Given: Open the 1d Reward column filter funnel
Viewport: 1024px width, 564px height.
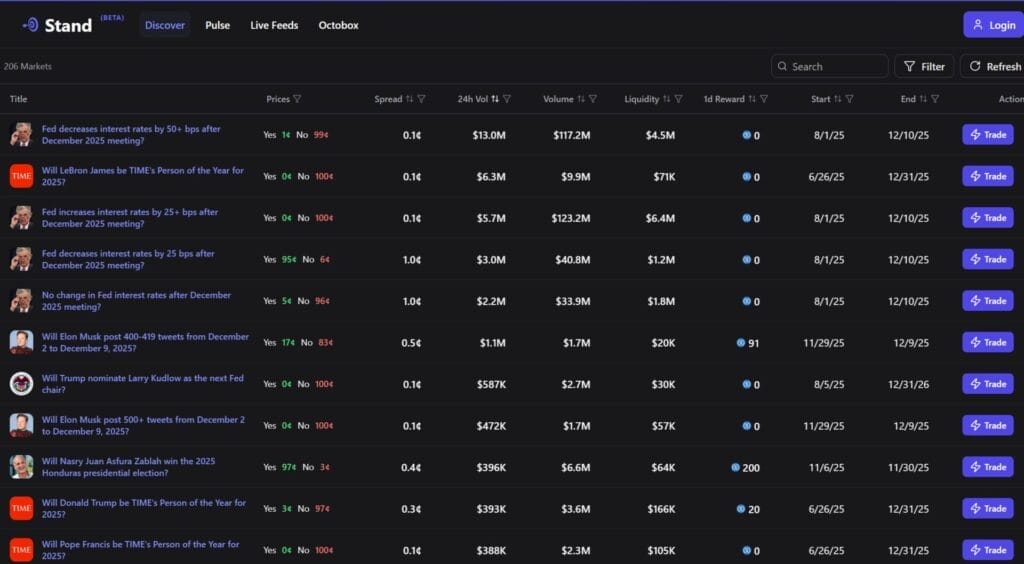Looking at the screenshot, I should [x=764, y=99].
